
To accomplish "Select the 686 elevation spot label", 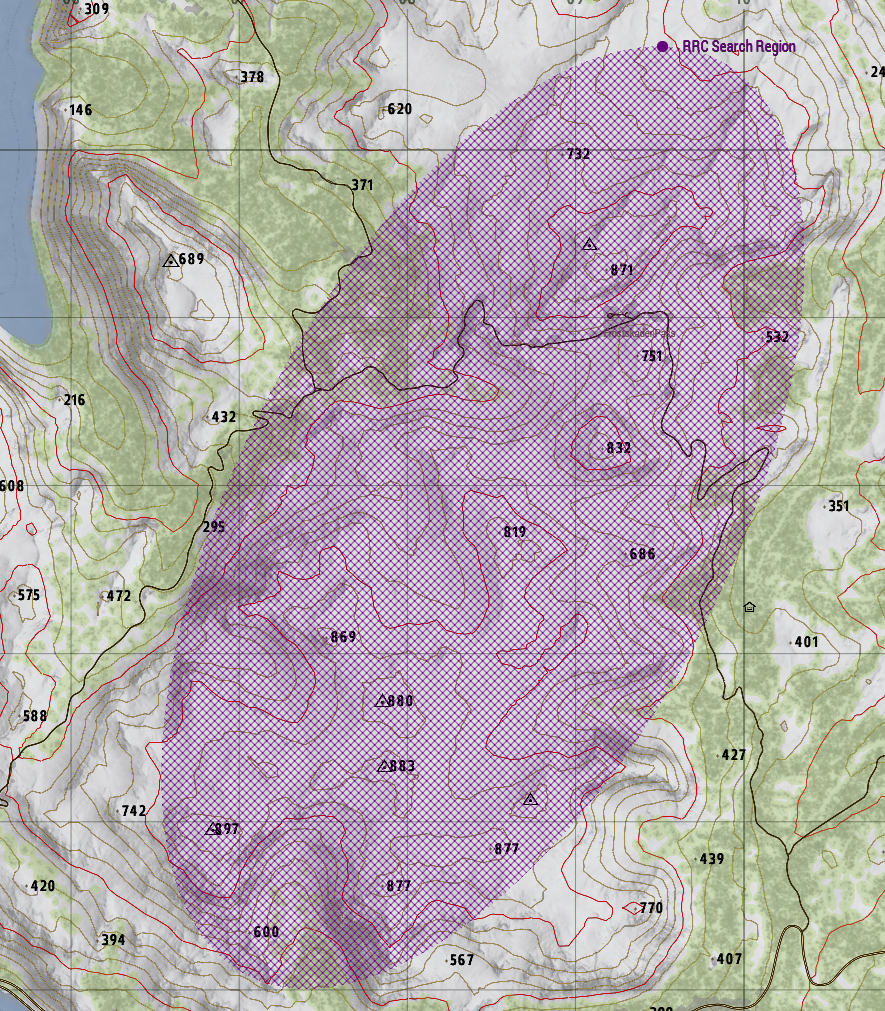I will [642, 554].
